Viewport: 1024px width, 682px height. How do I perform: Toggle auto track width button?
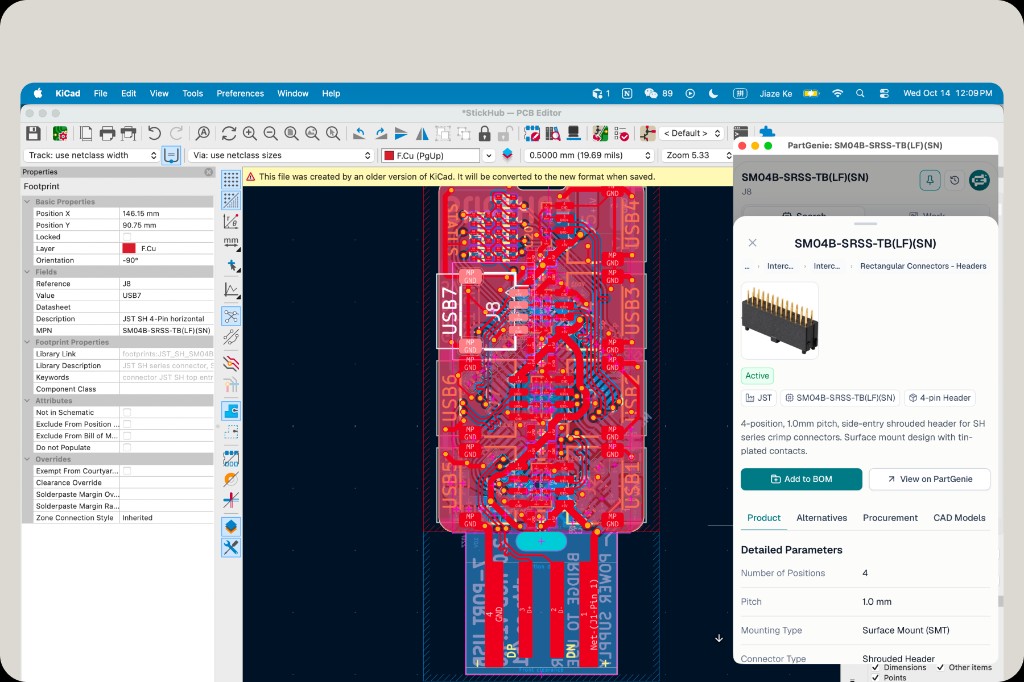(x=171, y=155)
